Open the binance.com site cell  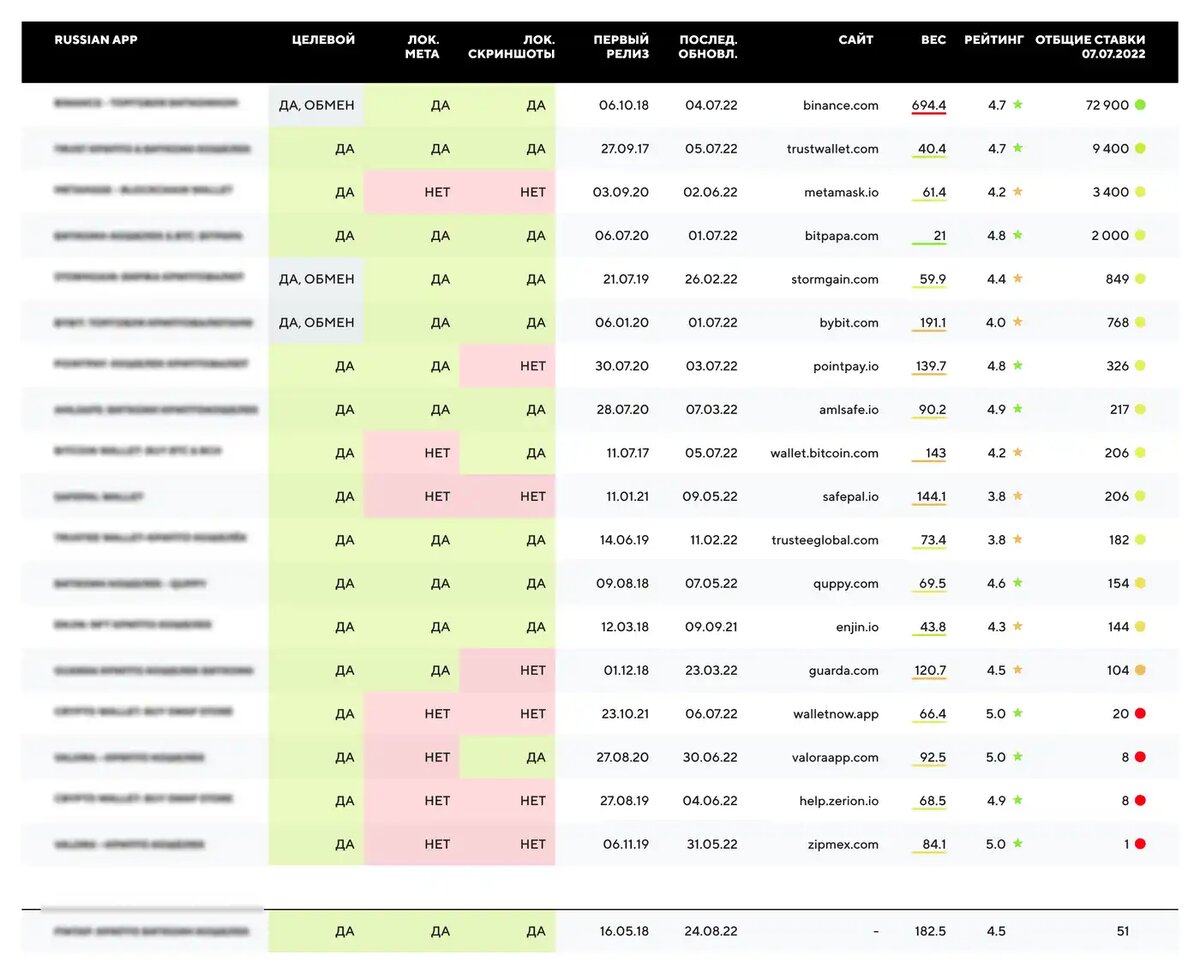pos(841,105)
